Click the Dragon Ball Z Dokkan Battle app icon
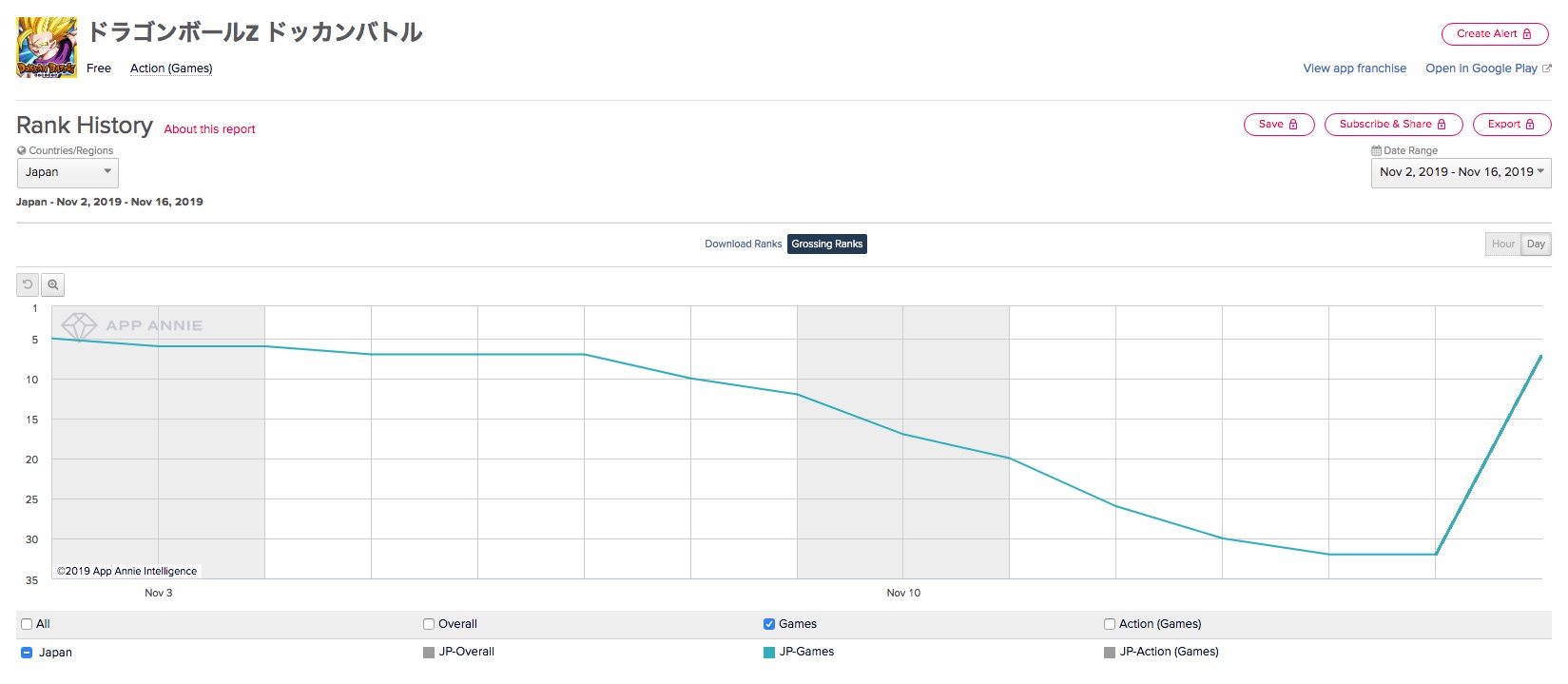The width and height of the screenshot is (1568, 684). [47, 47]
